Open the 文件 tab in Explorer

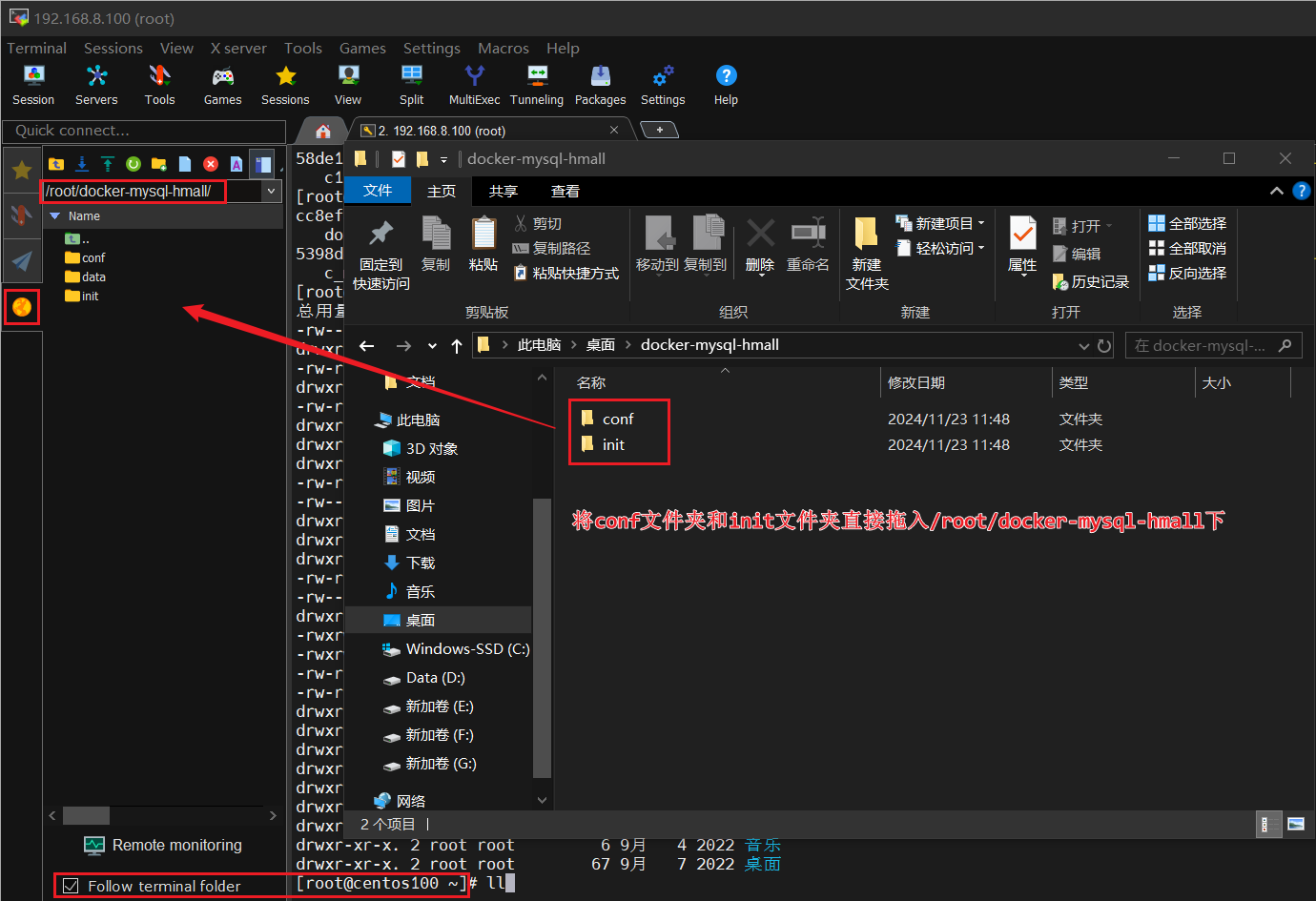[378, 191]
